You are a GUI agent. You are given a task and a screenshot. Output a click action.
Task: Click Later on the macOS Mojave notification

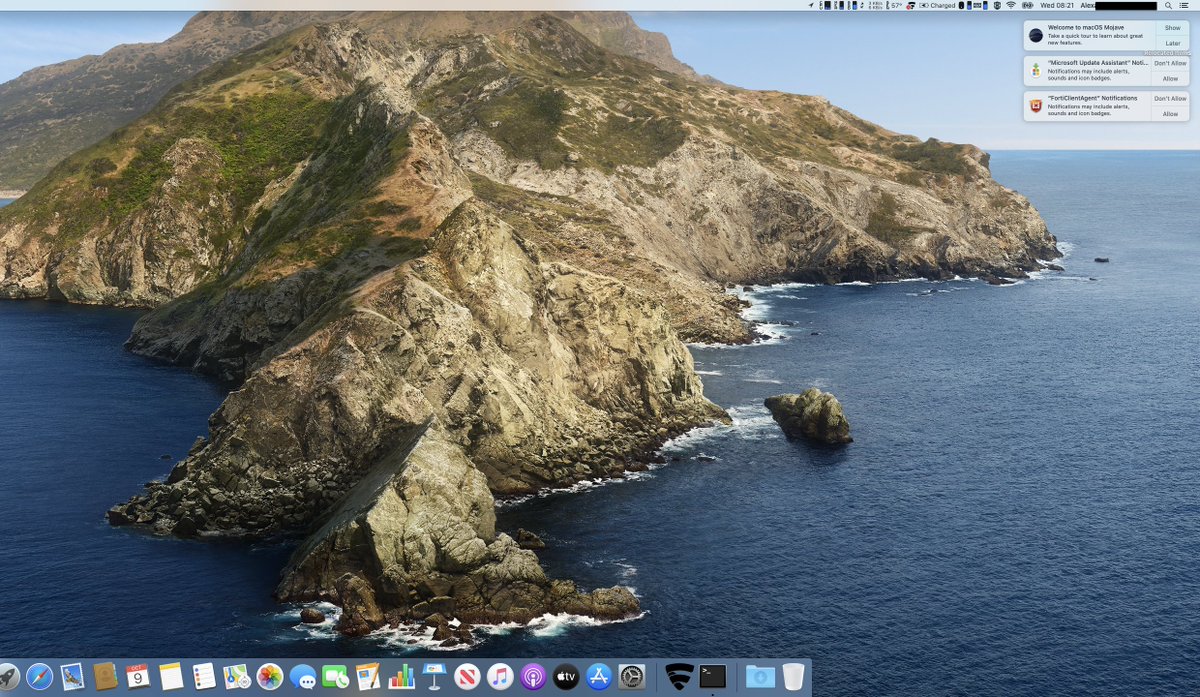tap(1172, 43)
